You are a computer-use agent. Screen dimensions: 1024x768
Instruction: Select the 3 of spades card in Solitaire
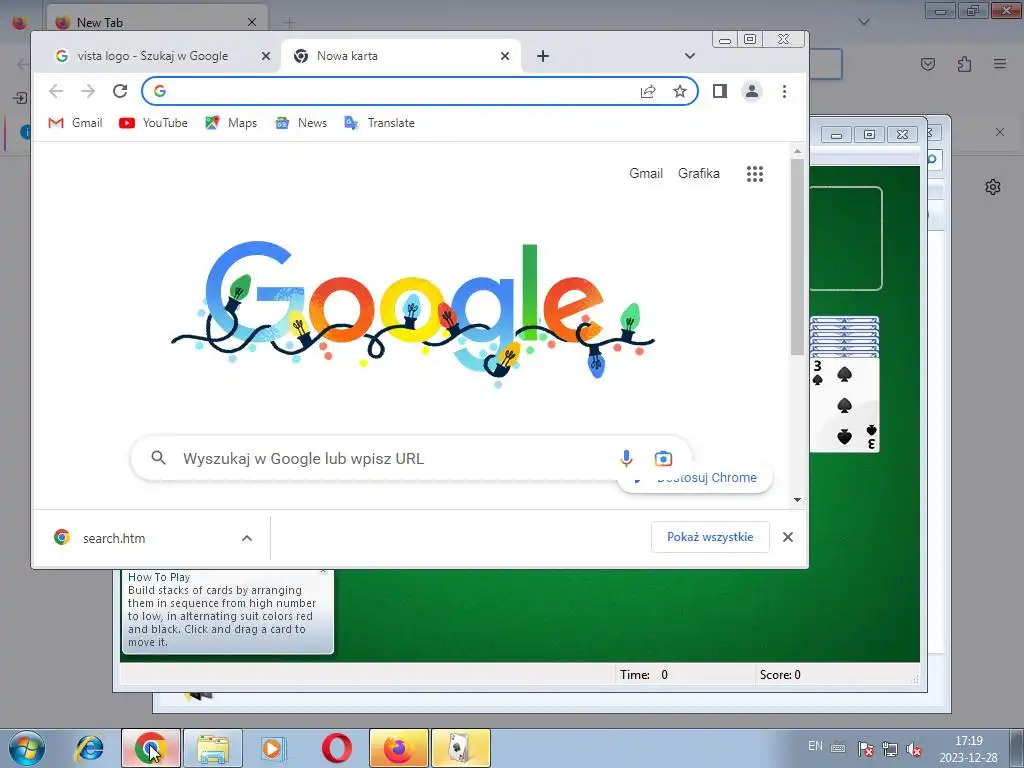[844, 404]
